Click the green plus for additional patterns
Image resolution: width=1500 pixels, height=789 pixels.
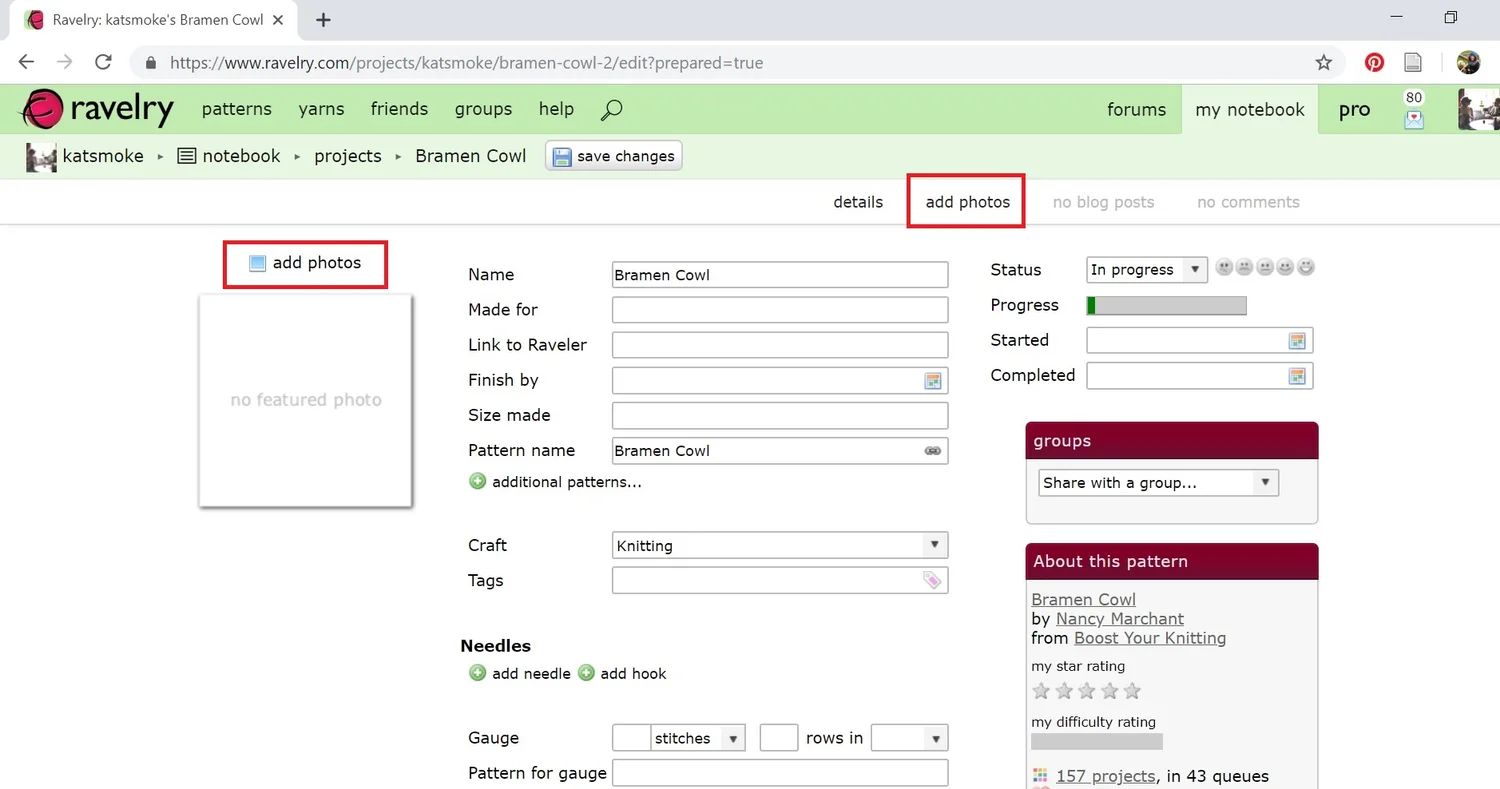[x=478, y=481]
